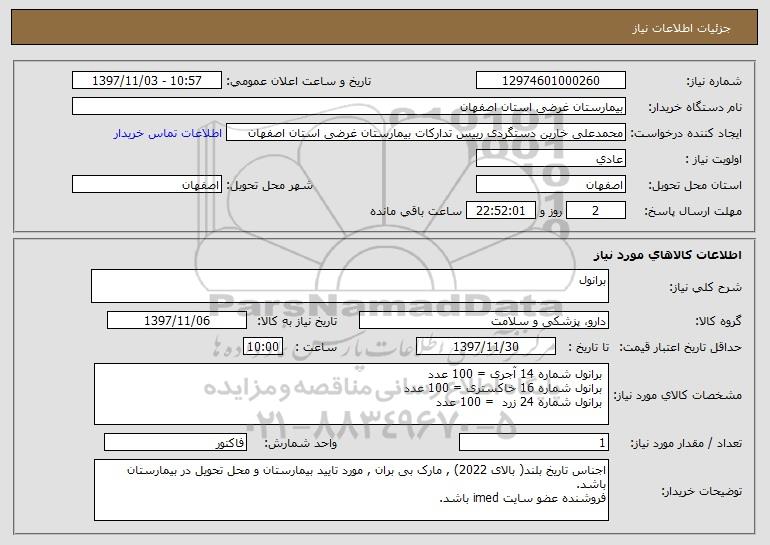Select the priority field عادی
Screen dimensions: 770x545
pos(550,159)
